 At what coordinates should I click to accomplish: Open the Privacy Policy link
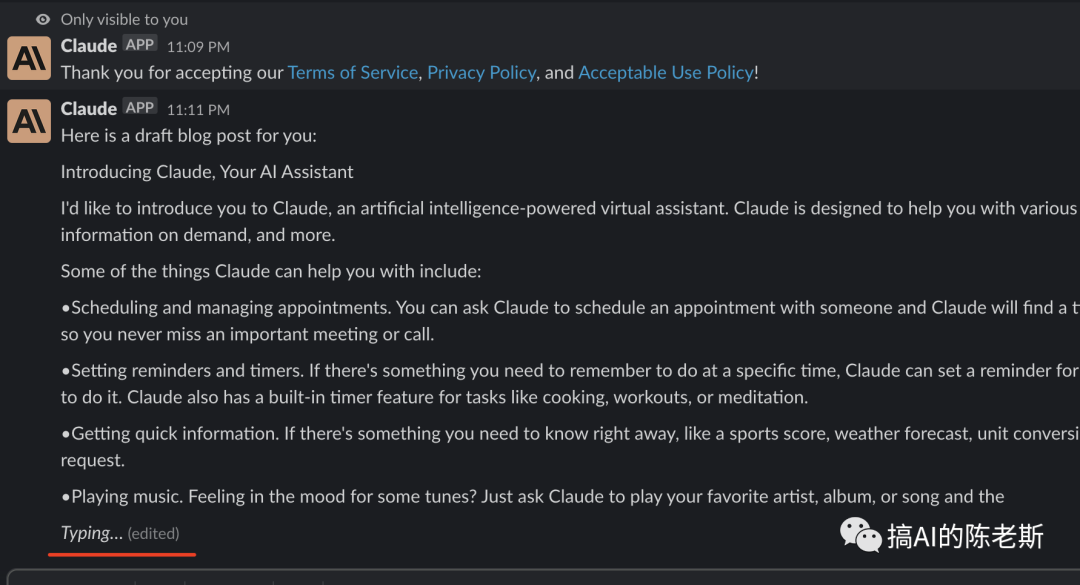point(481,72)
